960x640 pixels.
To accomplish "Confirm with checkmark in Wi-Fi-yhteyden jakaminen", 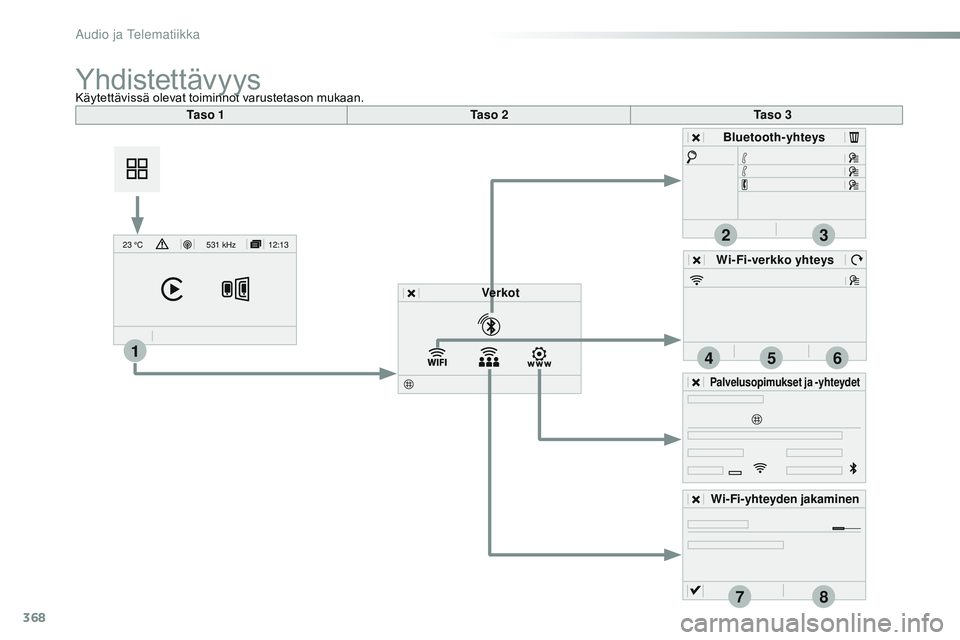I will (x=695, y=590).
